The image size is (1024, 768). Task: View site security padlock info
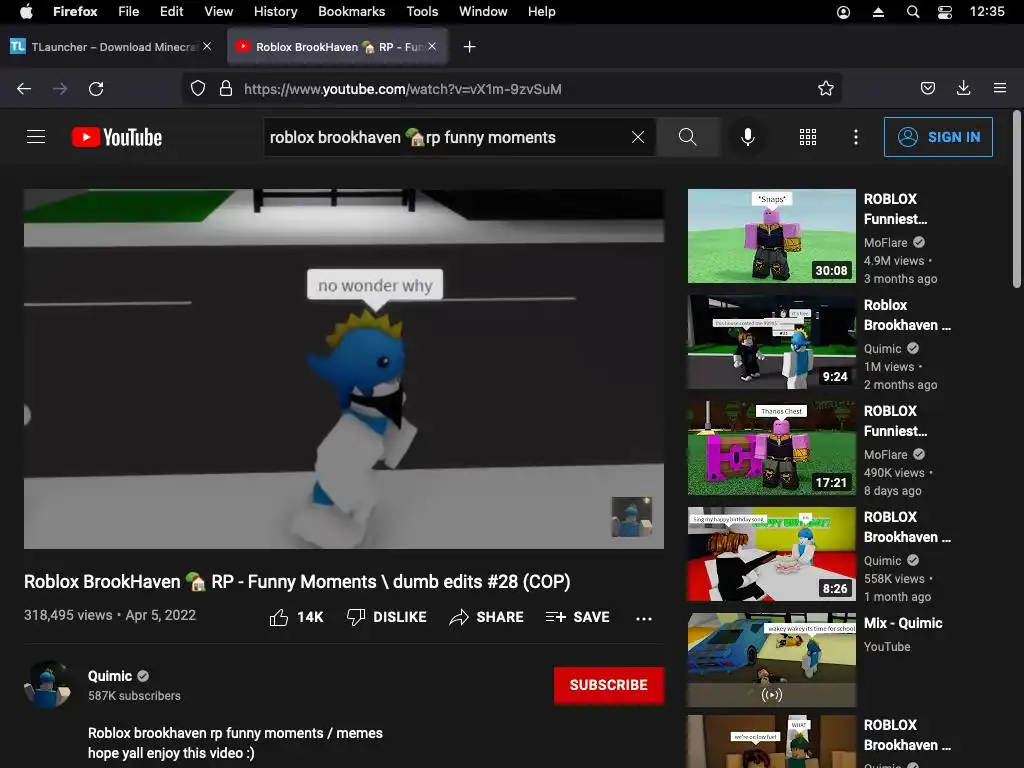[x=226, y=89]
